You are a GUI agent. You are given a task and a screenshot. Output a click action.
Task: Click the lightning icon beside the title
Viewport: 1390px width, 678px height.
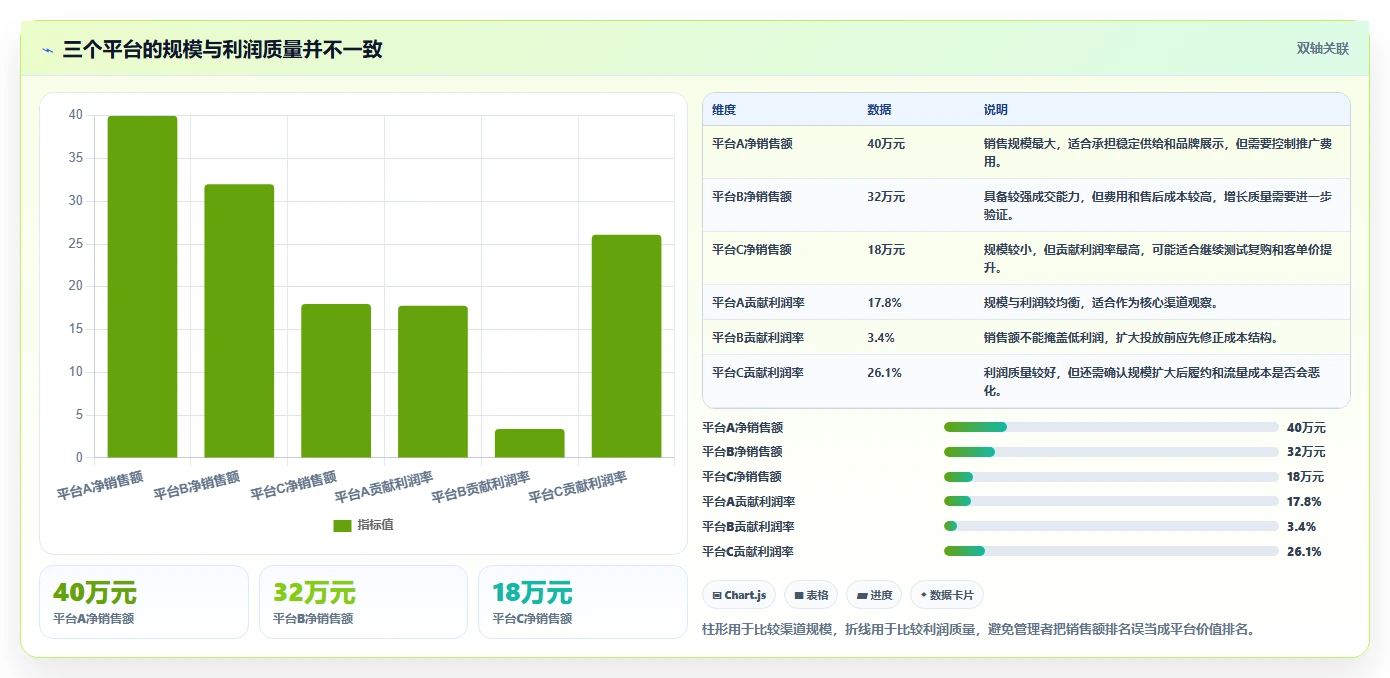click(x=48, y=50)
